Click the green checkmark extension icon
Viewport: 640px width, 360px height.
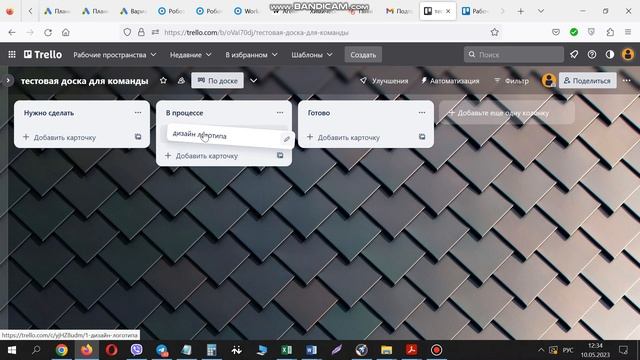tap(574, 32)
